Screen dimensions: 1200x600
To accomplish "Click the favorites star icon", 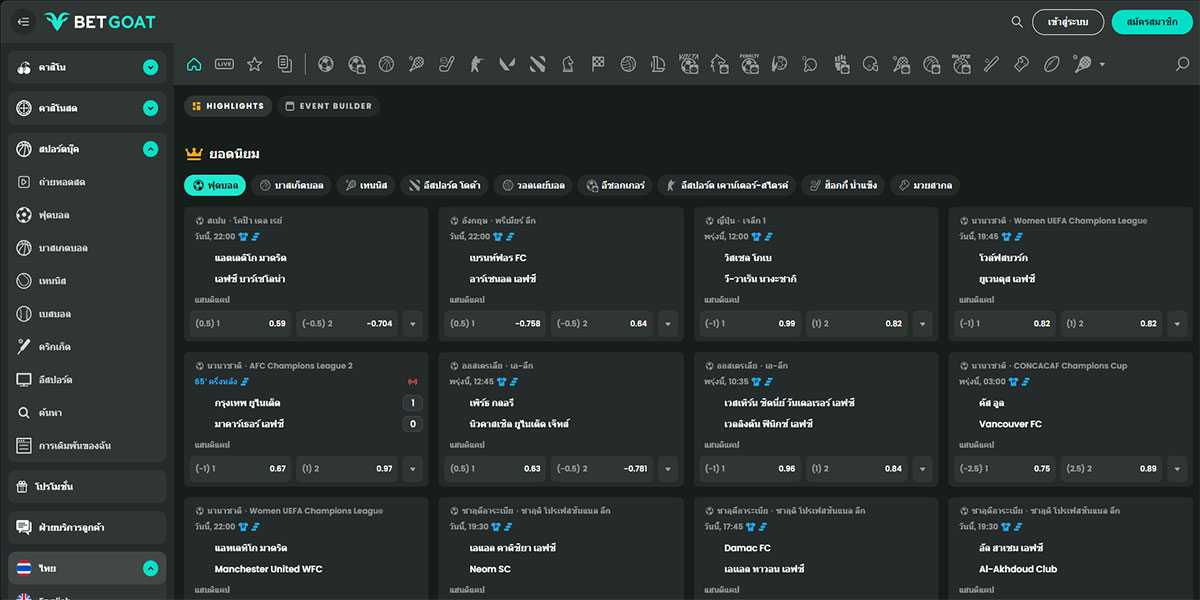I will [x=254, y=64].
